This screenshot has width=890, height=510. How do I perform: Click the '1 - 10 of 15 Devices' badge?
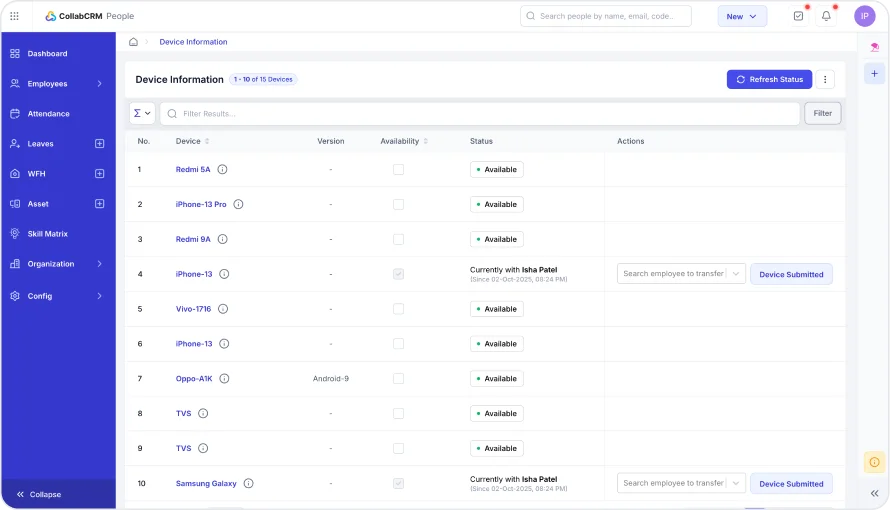[x=263, y=79]
